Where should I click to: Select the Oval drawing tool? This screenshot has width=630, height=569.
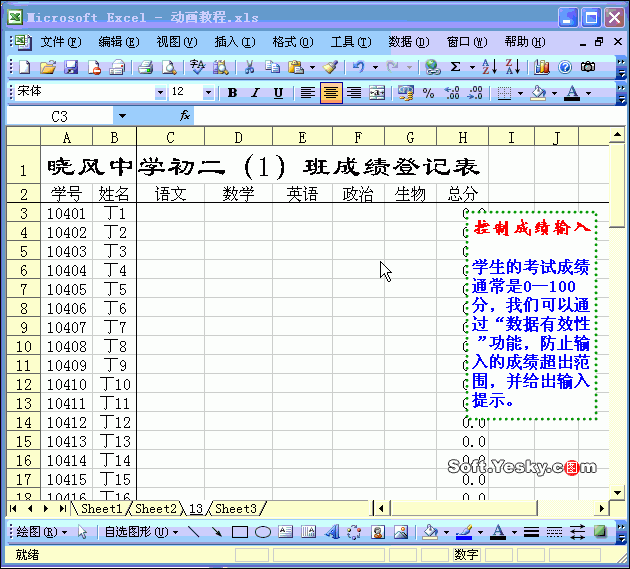click(263, 532)
